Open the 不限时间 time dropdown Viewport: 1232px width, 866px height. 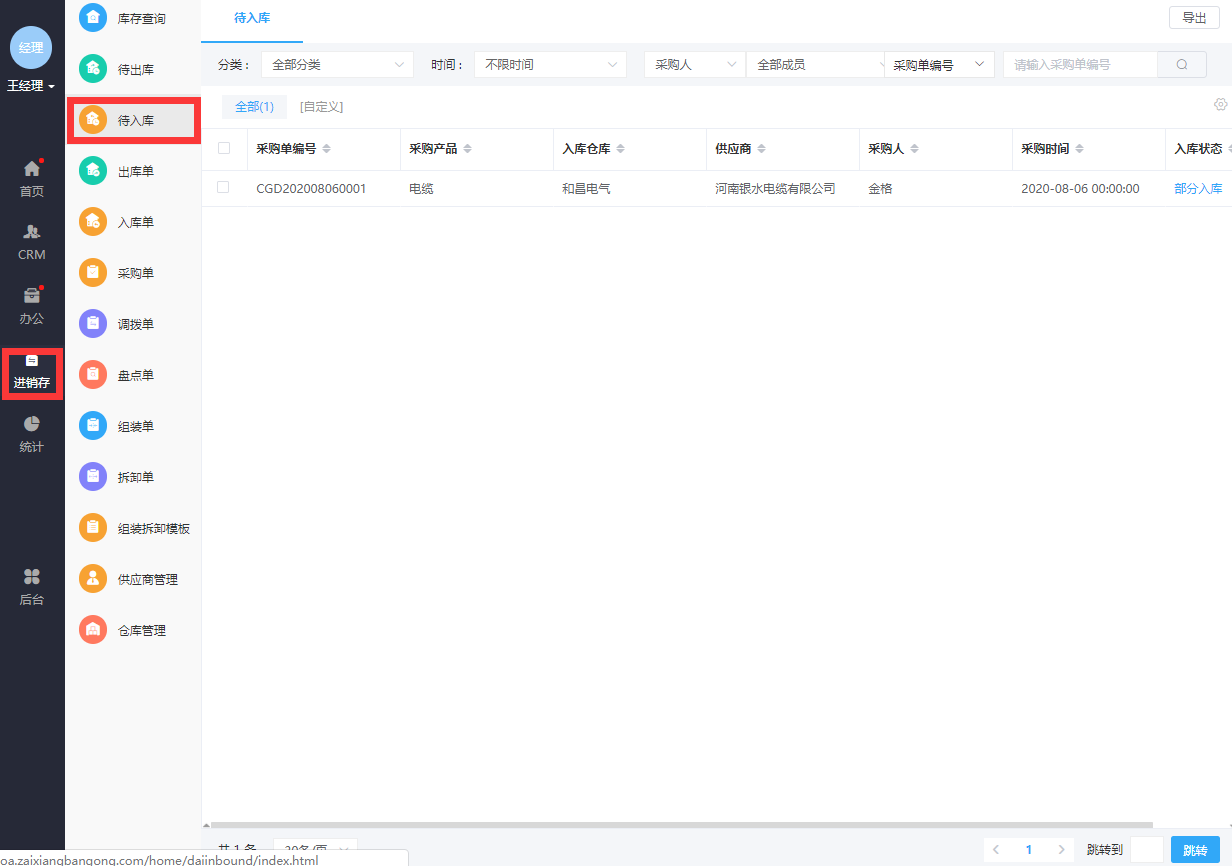click(x=550, y=64)
